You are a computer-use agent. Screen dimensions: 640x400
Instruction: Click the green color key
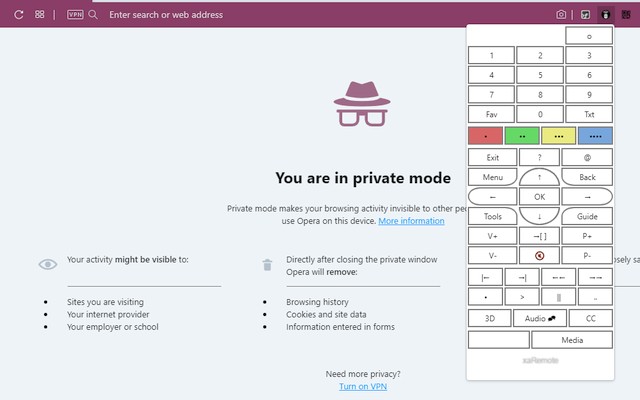point(522,136)
